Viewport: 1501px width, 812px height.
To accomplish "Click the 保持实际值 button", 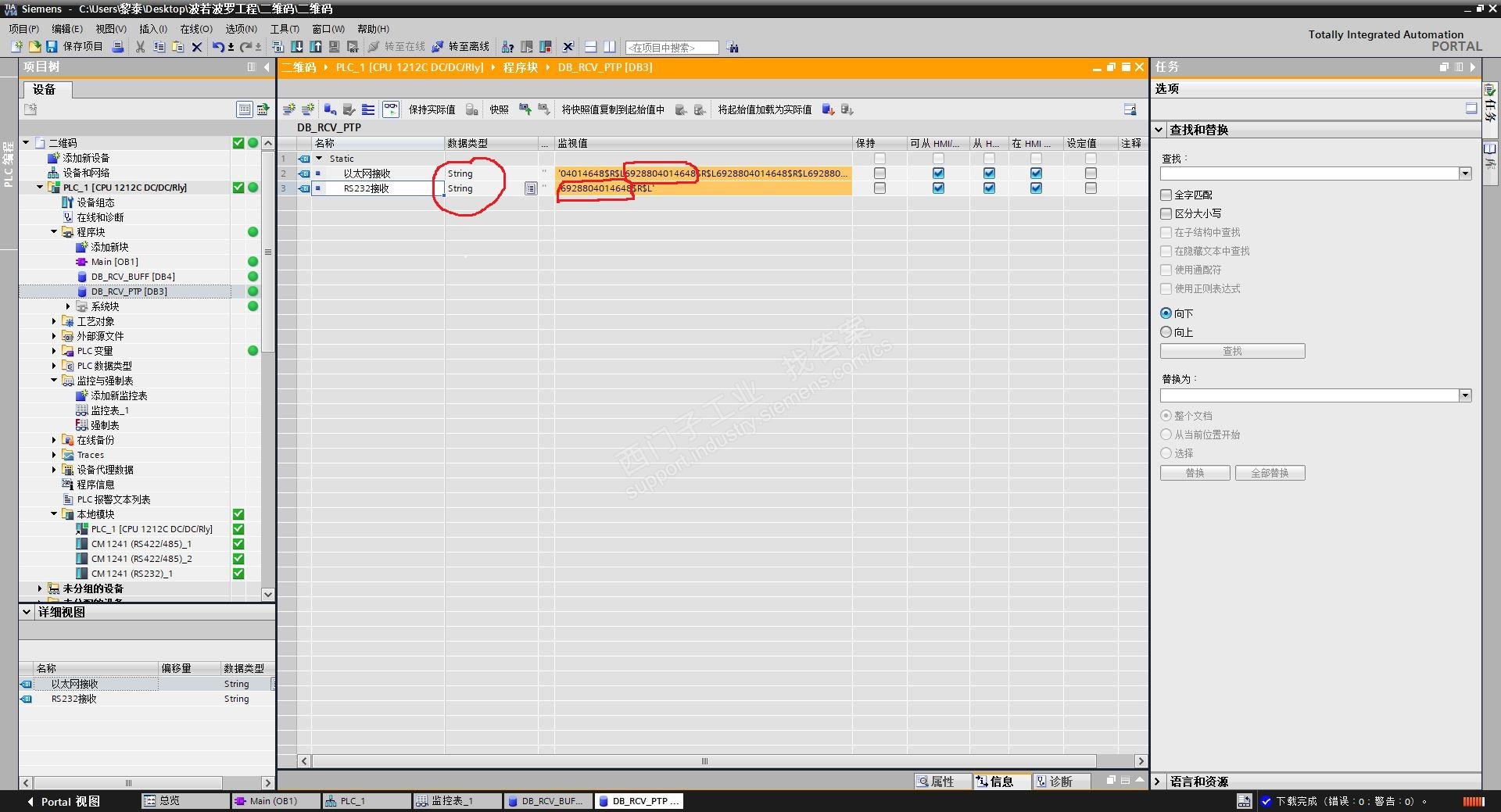I will pos(432,109).
